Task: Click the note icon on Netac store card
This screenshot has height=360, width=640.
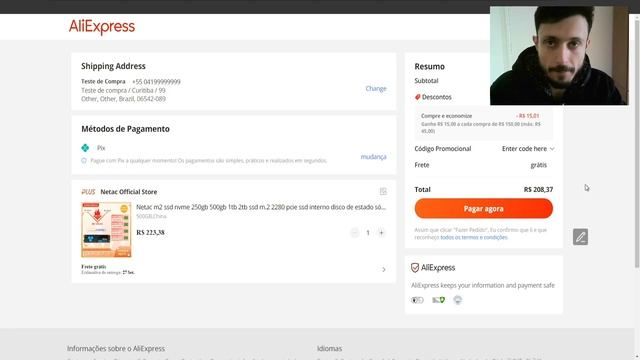Action: click(383, 191)
